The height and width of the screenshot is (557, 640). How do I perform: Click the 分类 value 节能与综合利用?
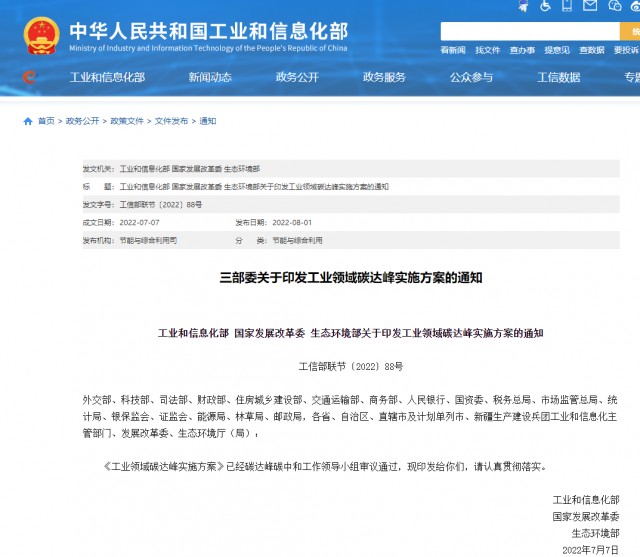click(297, 241)
